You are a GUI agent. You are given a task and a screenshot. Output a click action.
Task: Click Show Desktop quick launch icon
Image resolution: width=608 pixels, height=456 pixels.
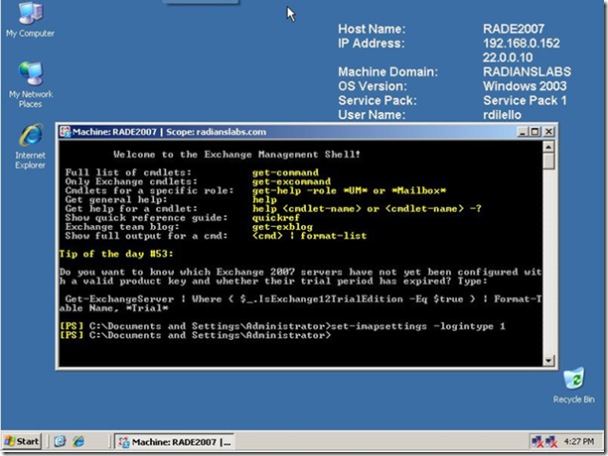[60, 441]
